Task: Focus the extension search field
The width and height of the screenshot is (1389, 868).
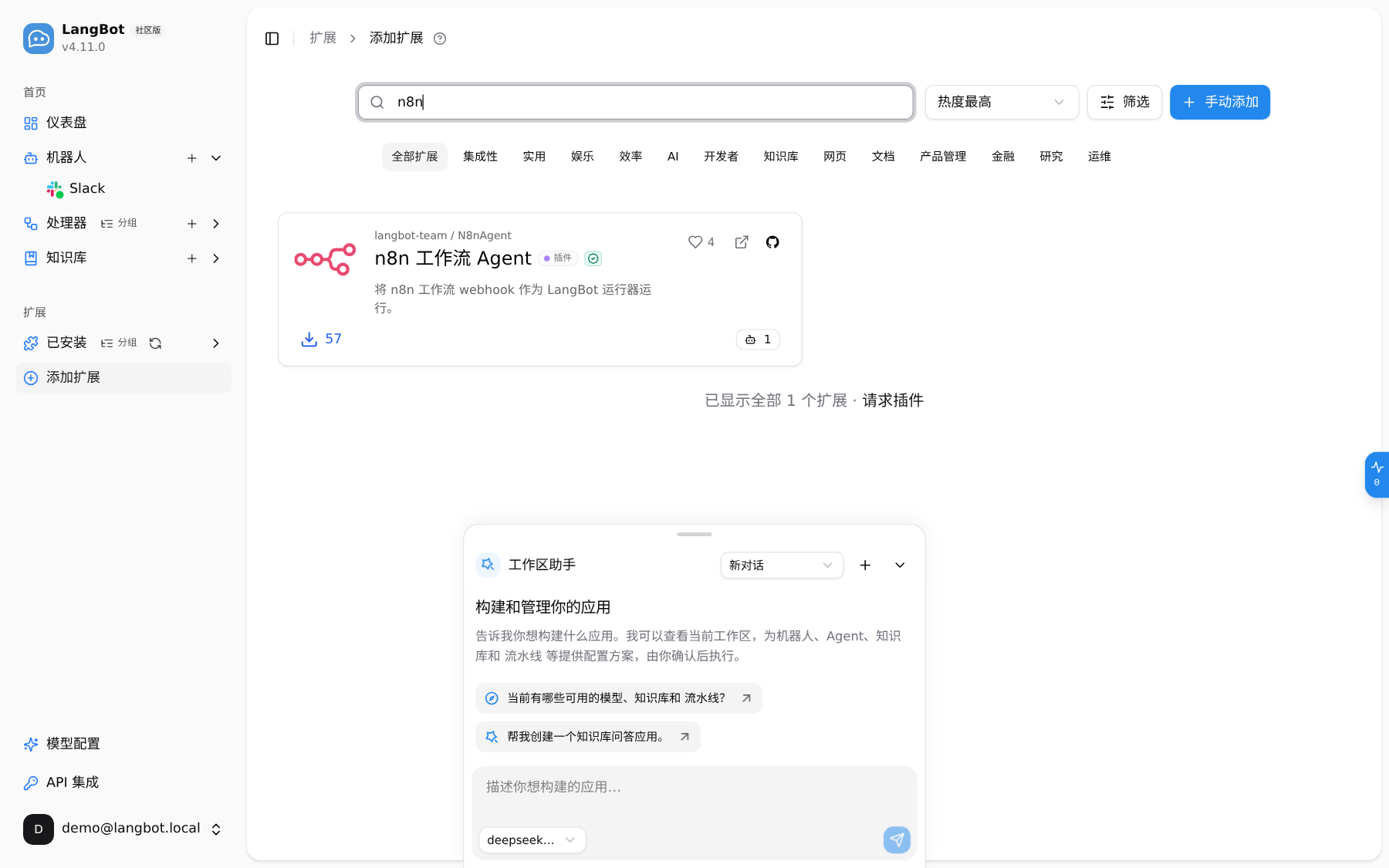Action: 636,102
